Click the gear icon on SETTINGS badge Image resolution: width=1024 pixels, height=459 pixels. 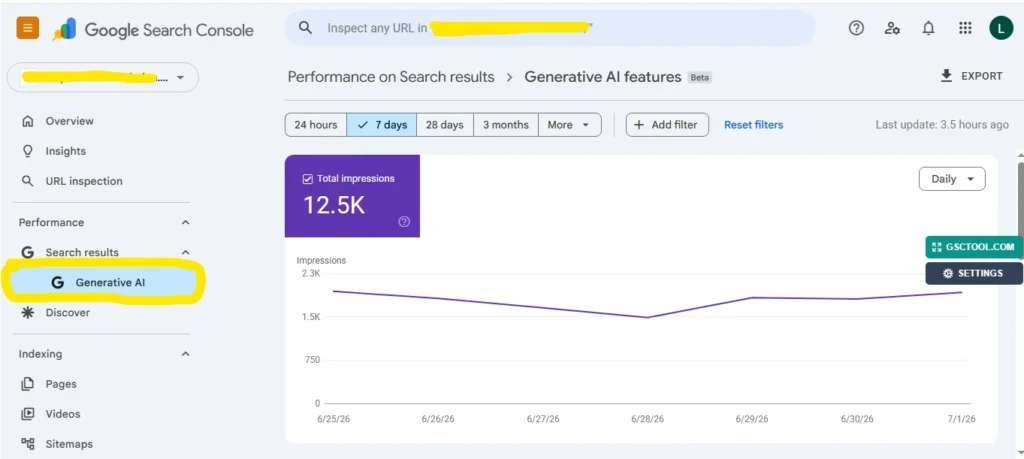[948, 274]
